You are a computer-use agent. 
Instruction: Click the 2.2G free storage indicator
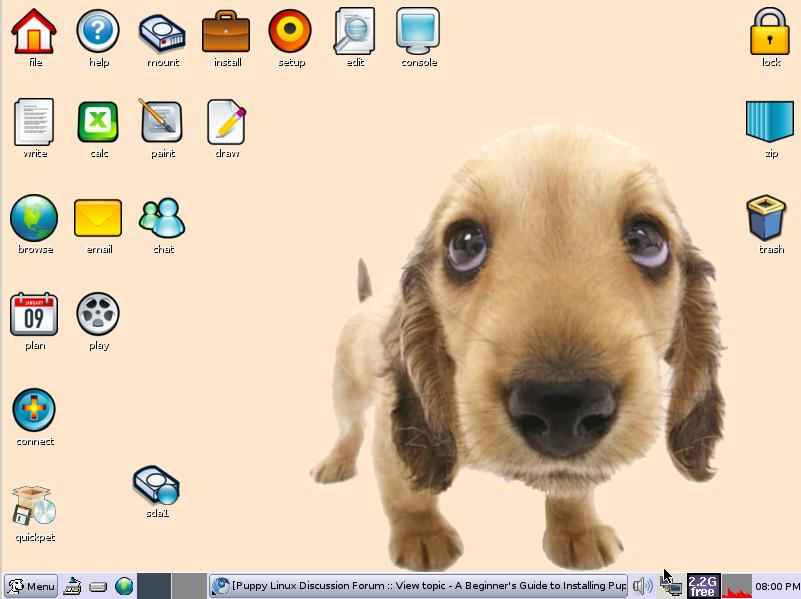point(703,586)
